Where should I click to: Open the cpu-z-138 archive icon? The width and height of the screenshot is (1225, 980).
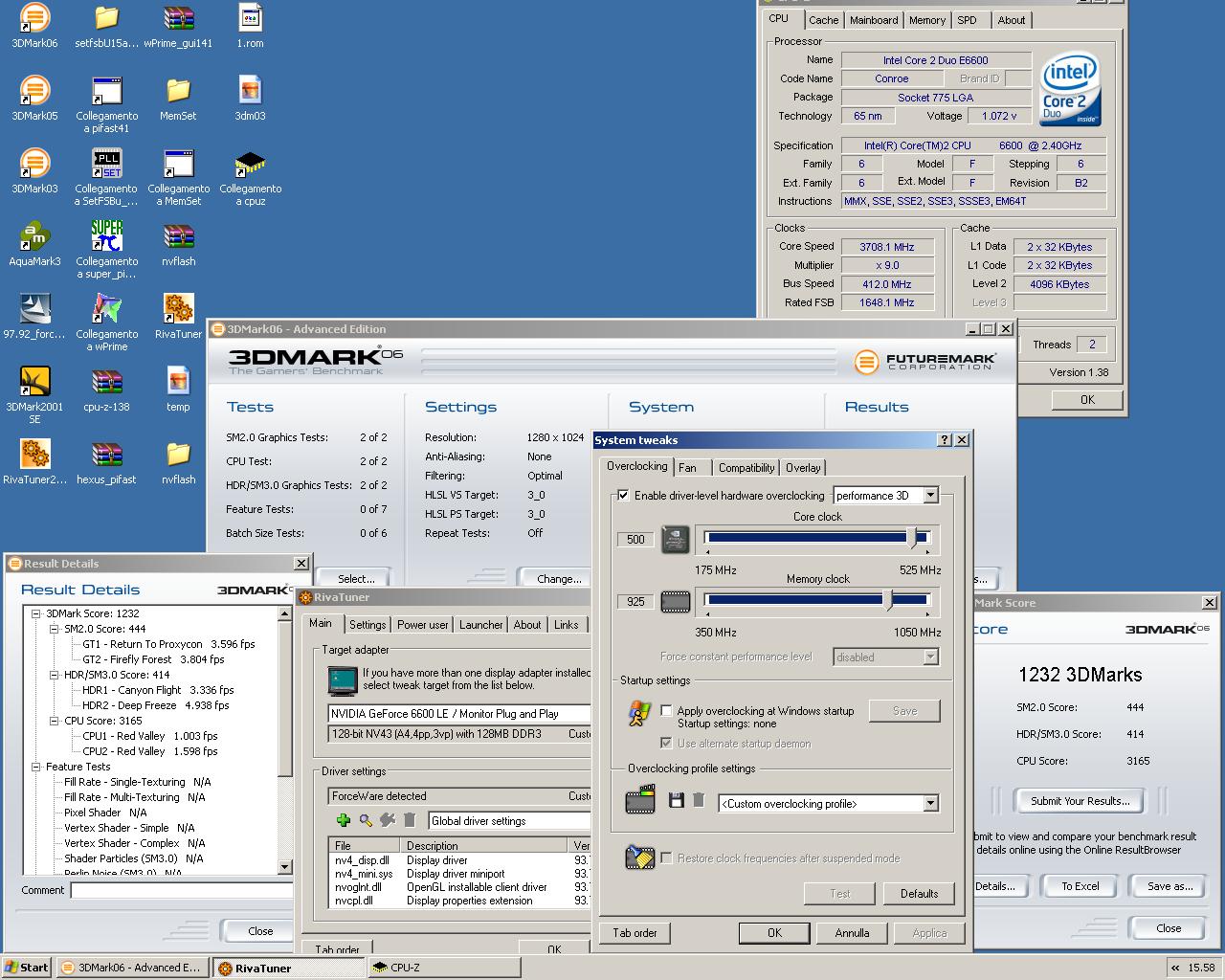pos(106,389)
